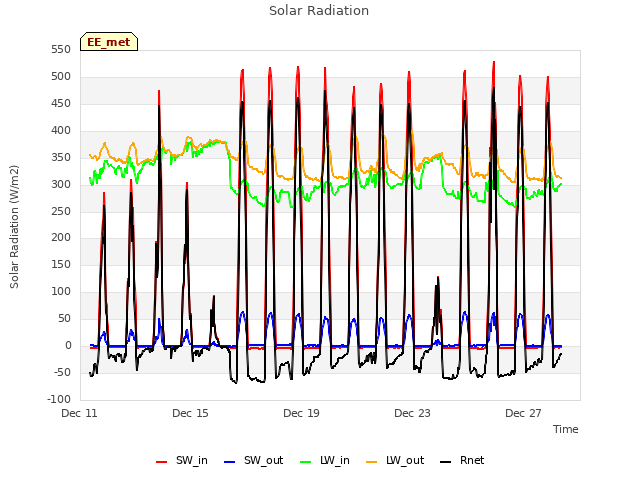Click the 200 y-axis tick label
The height and width of the screenshot is (480, 640).
point(61,238)
